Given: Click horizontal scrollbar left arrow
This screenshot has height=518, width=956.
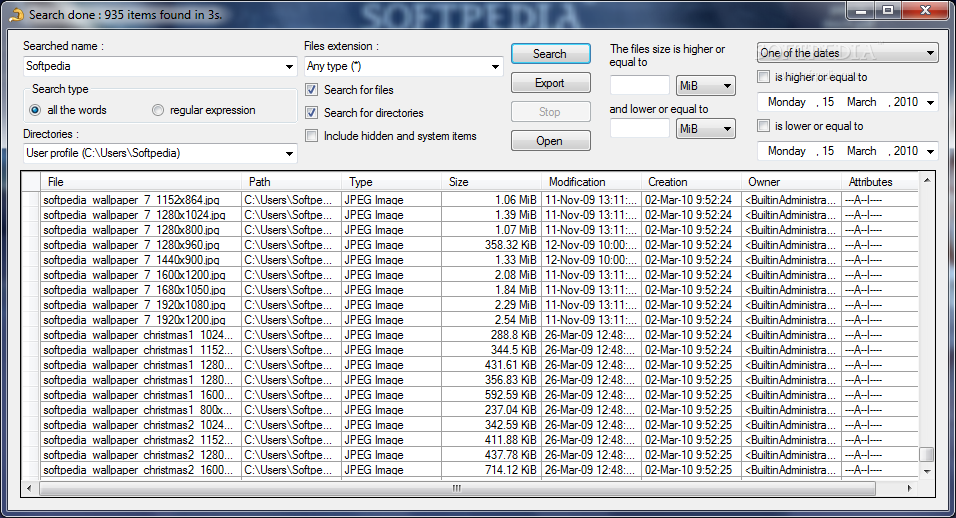Looking at the screenshot, I should click(29, 488).
